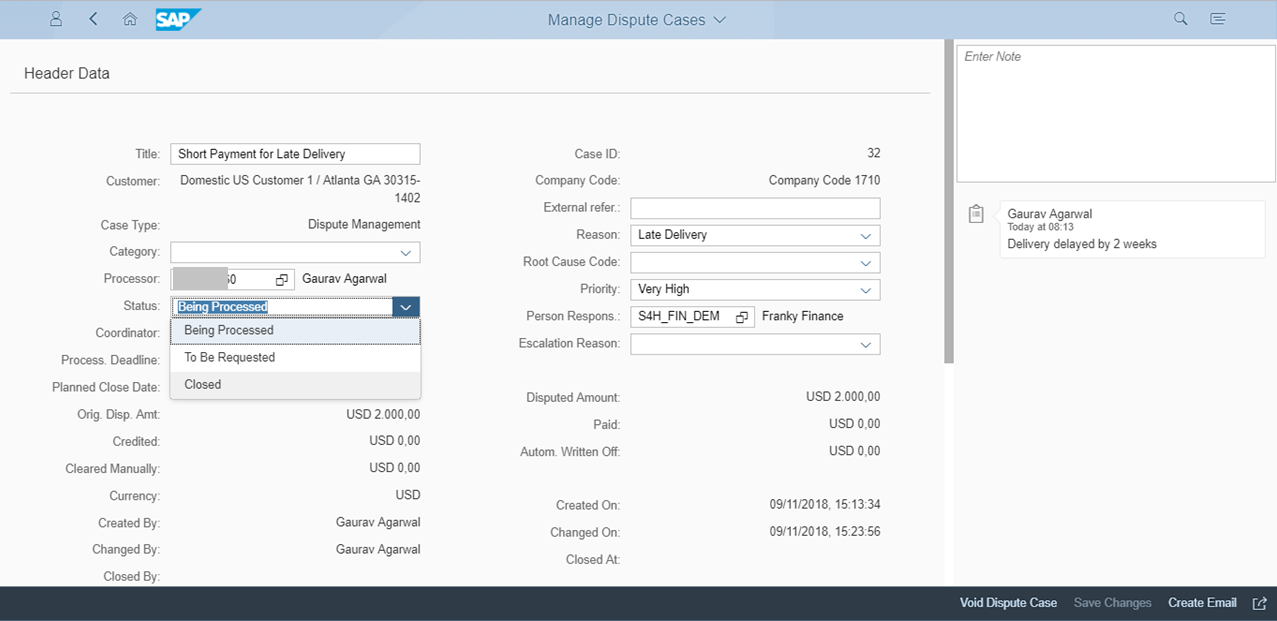Select Closed status option
1277x621 pixels.
(x=295, y=385)
